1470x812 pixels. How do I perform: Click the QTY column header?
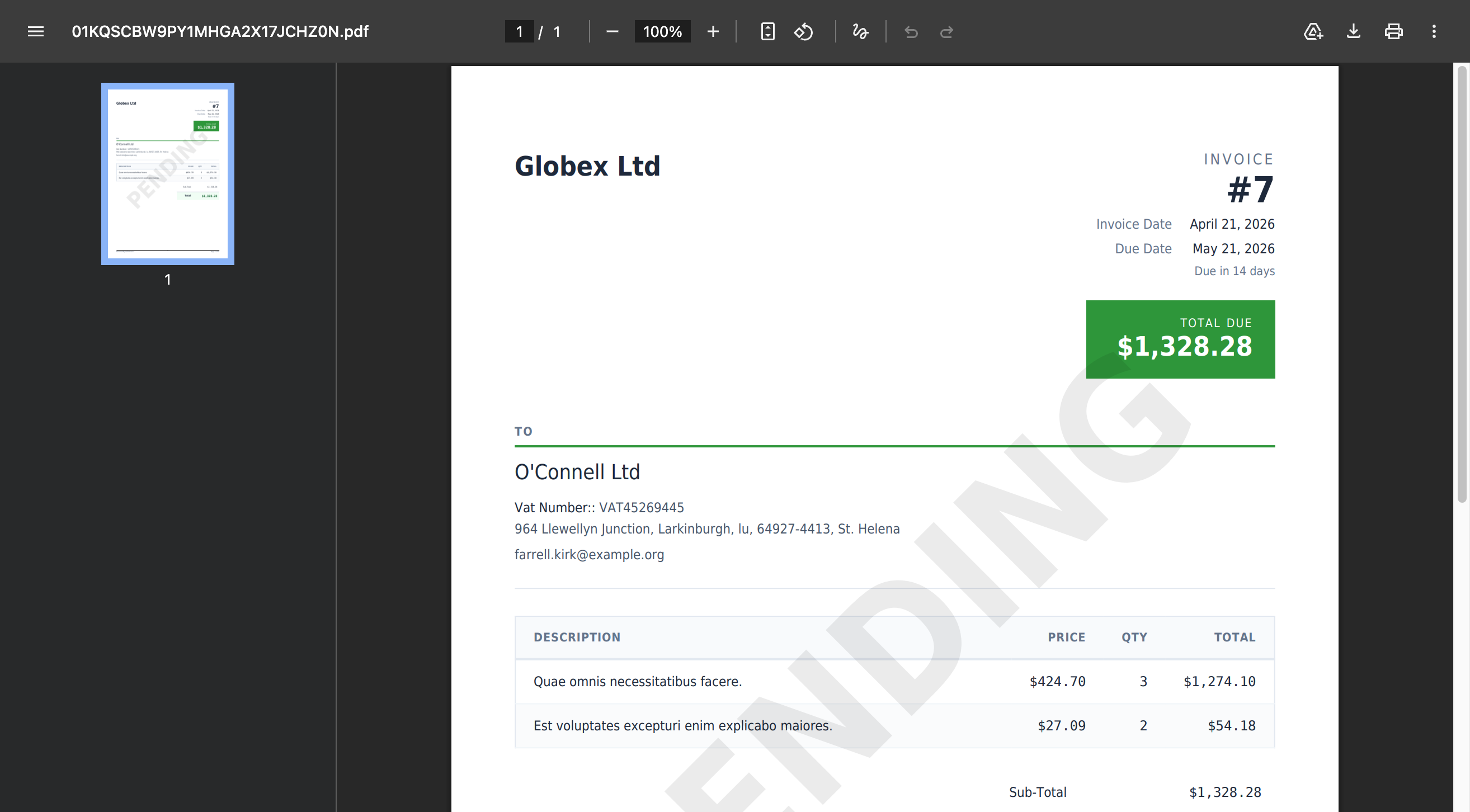tap(1134, 638)
